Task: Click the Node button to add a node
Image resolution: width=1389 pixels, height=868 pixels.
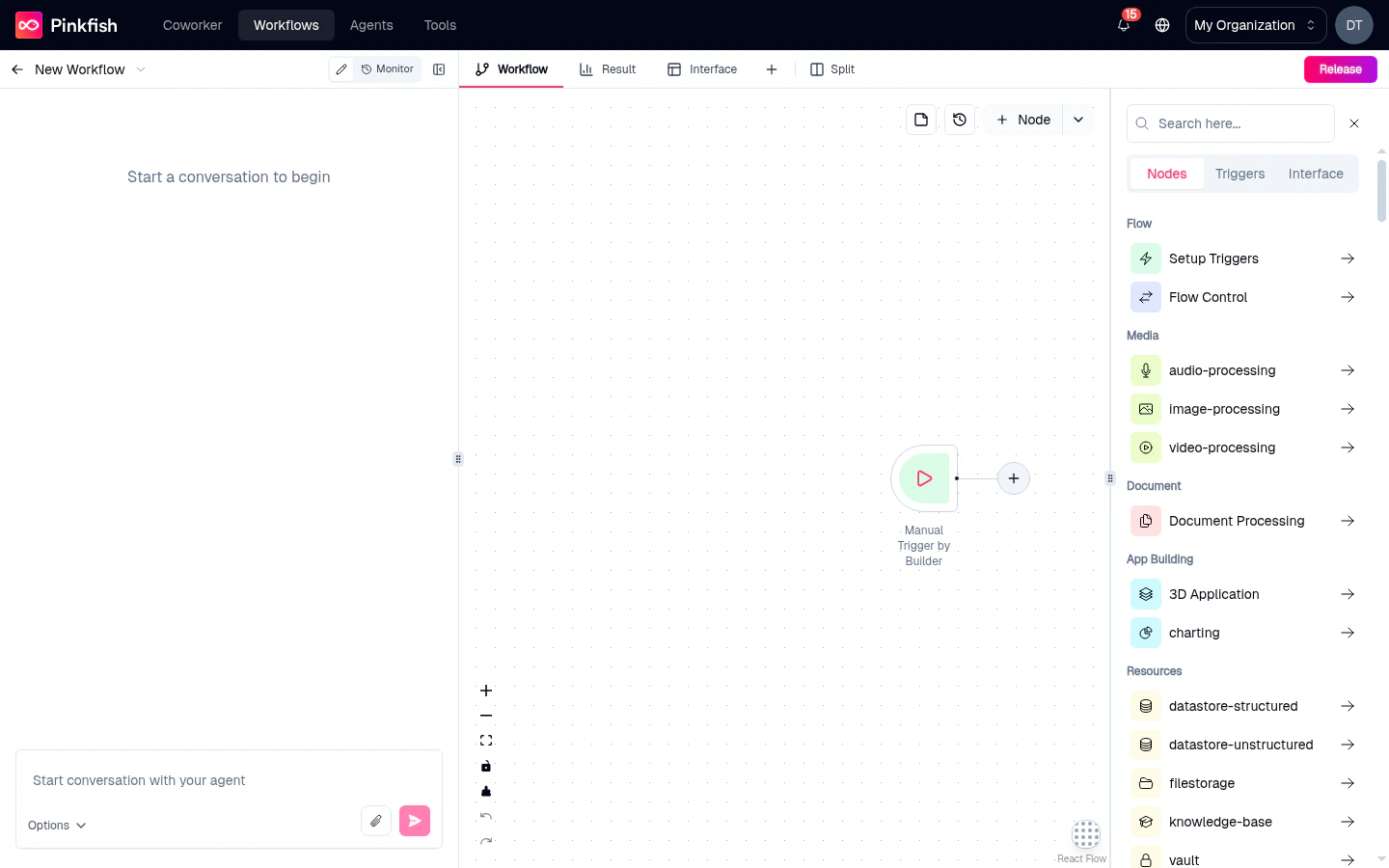Action: 1022,119
